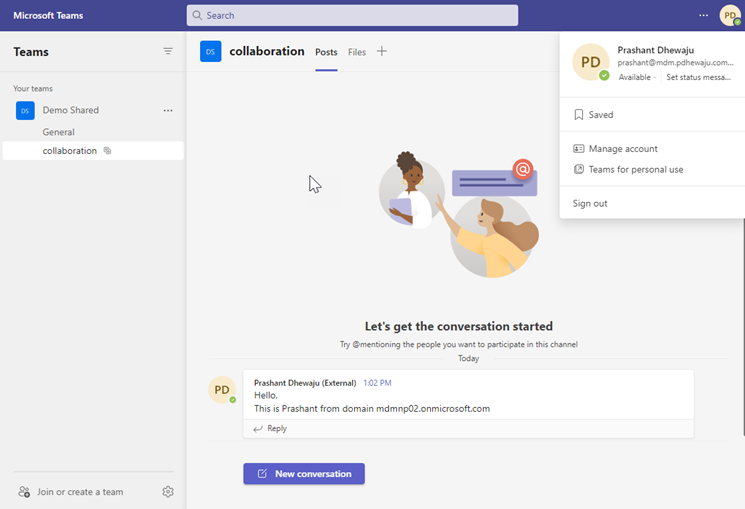Image resolution: width=745 pixels, height=509 pixels.
Task: Open Settings and more ellipsis in header
Action: click(x=703, y=15)
